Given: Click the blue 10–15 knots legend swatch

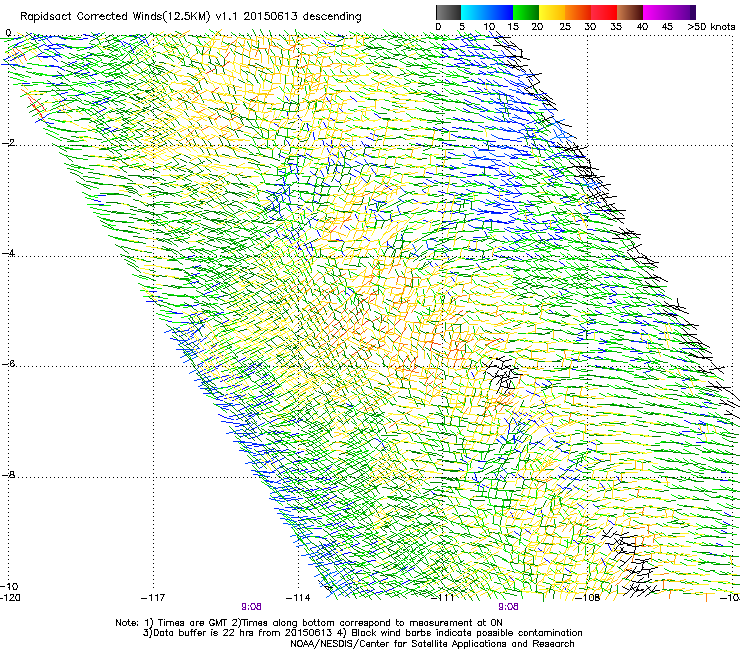Looking at the screenshot, I should click(x=499, y=12).
